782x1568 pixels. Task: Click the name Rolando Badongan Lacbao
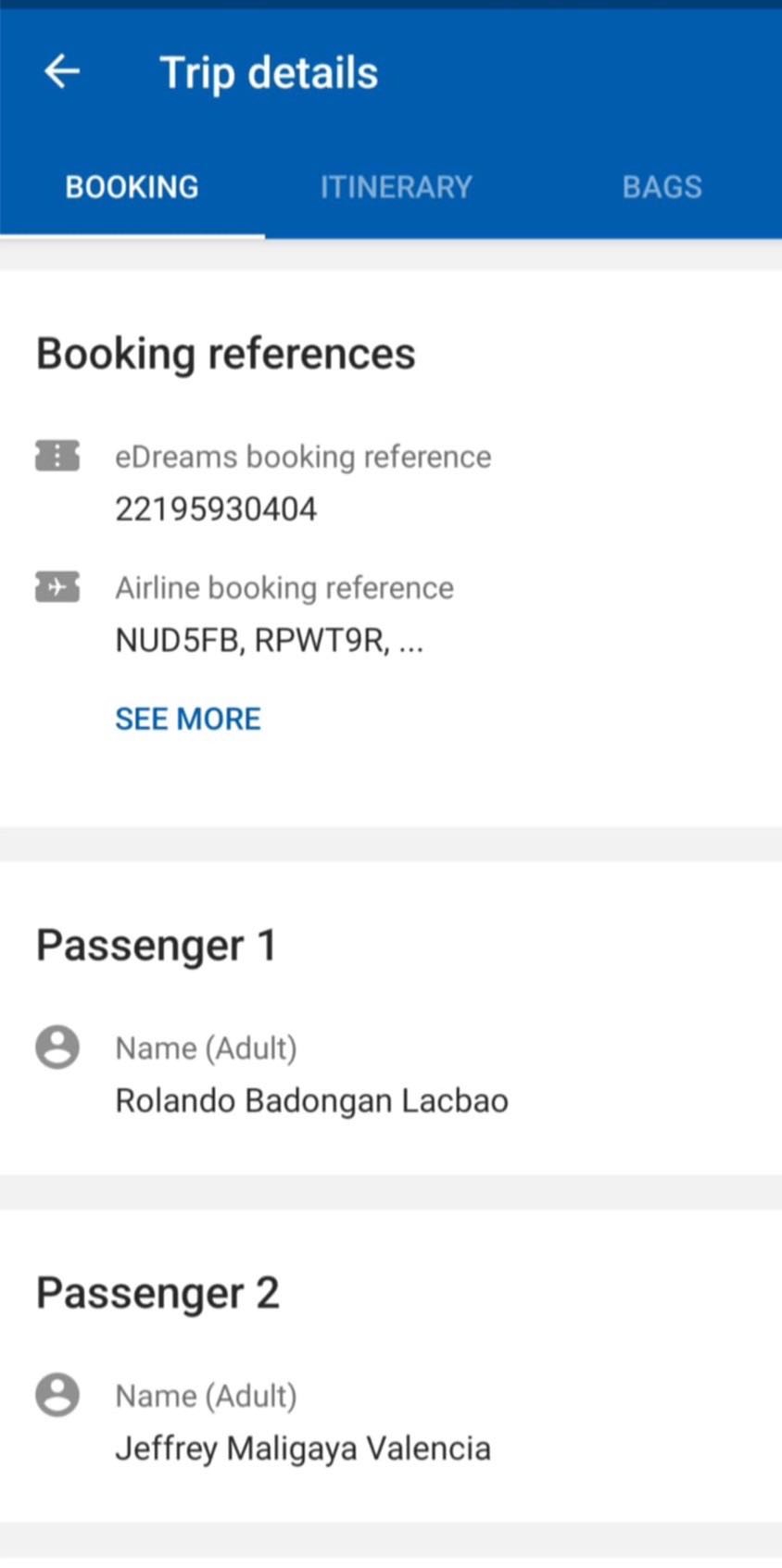point(311,1100)
